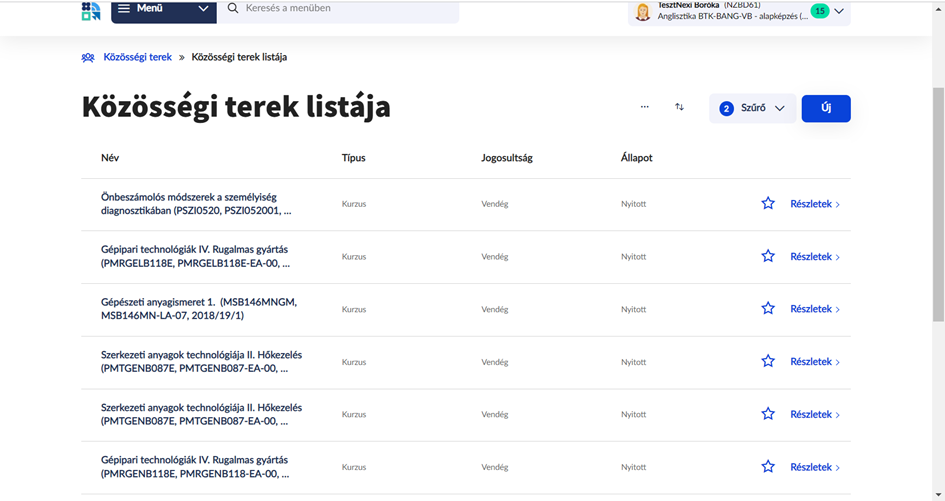
Task: Favorite the Önbeszámolós módszerek course star
Action: [x=768, y=204]
